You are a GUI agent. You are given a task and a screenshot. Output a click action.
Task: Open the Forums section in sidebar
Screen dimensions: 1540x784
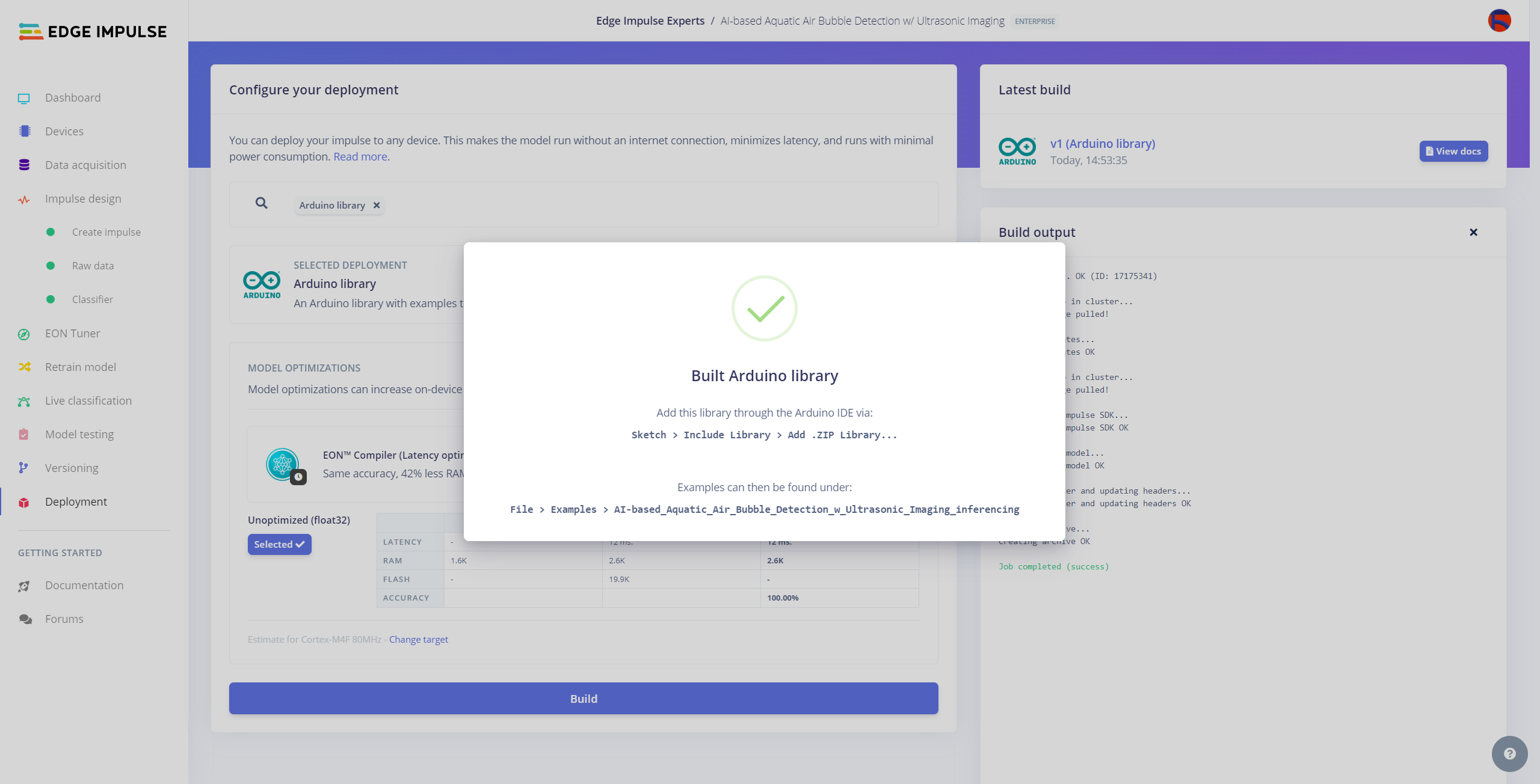(64, 618)
